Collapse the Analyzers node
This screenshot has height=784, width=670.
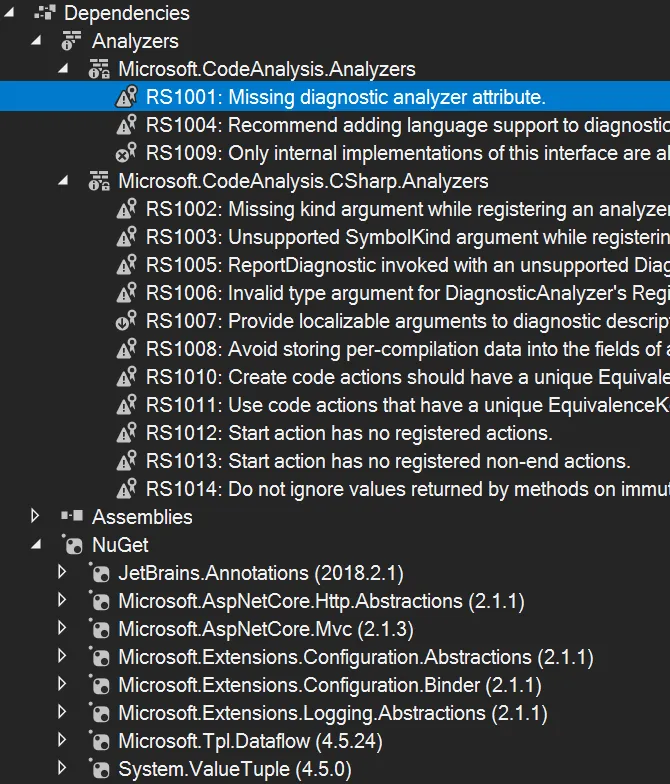37,42
